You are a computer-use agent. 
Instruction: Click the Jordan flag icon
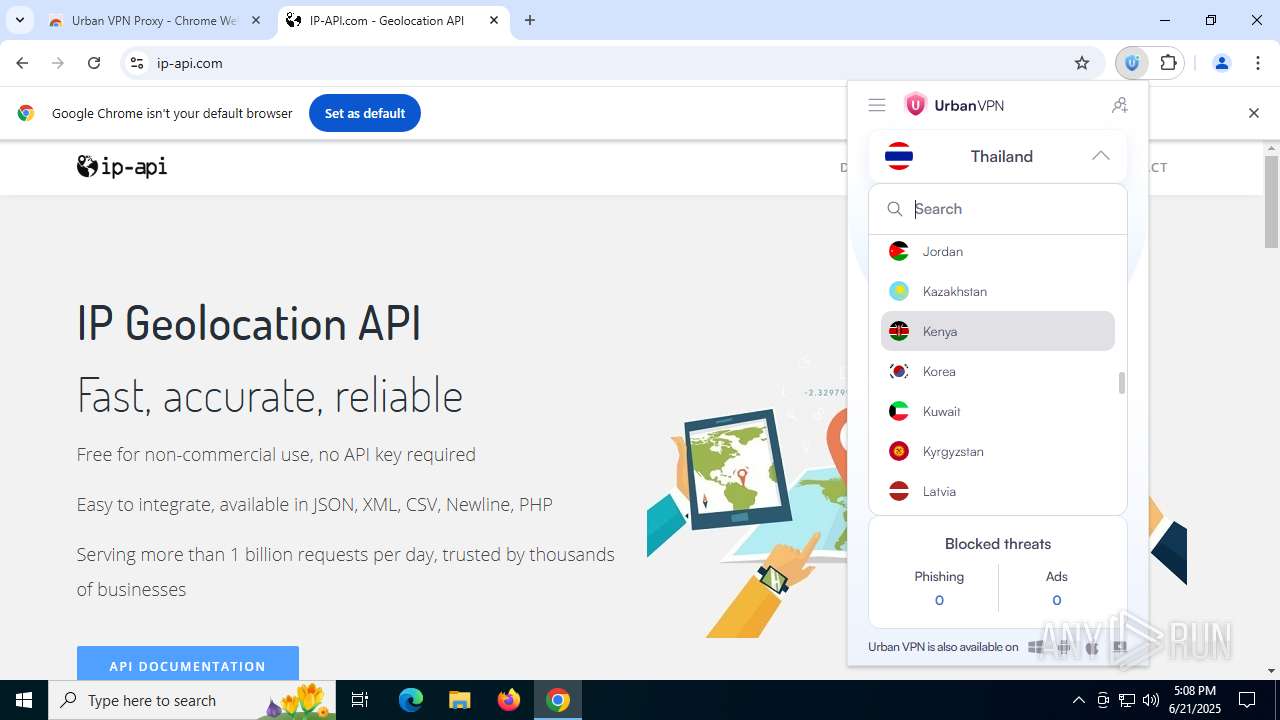[x=899, y=251]
